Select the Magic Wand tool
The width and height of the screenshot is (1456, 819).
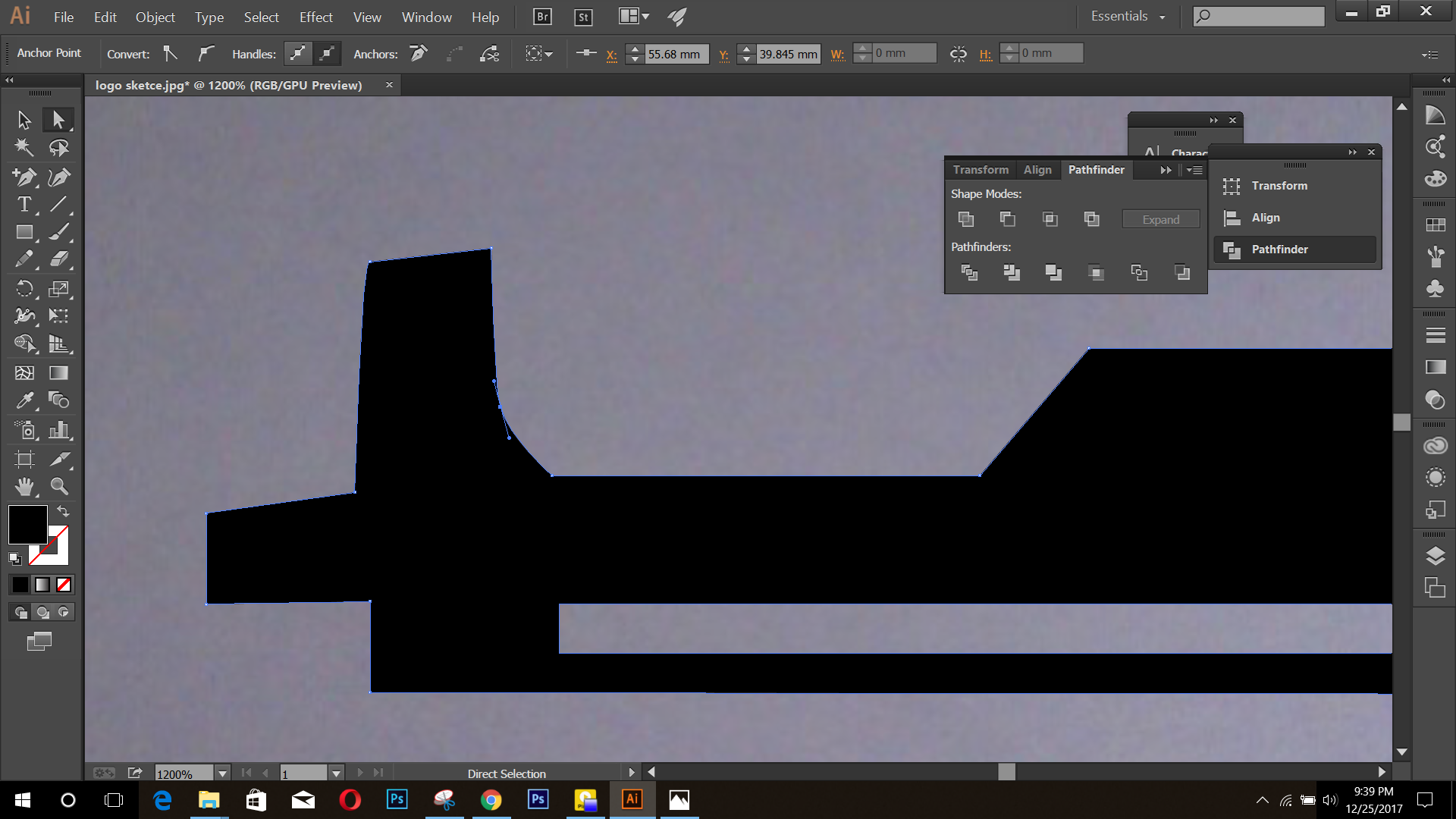[24, 148]
